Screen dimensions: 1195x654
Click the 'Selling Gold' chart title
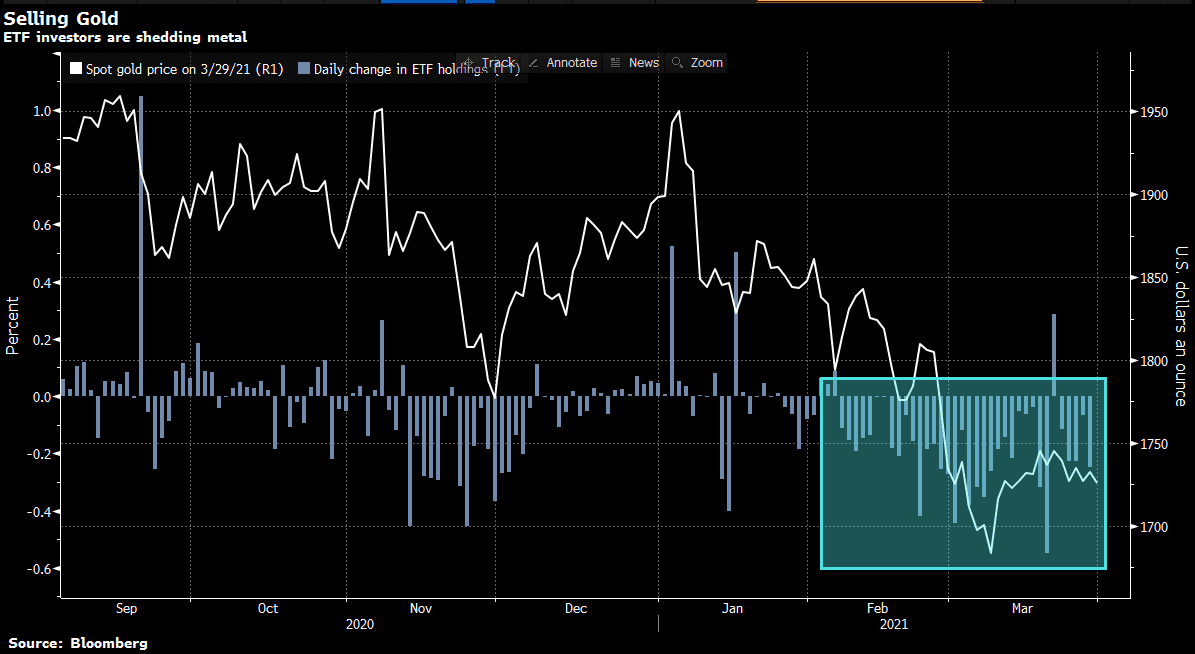click(61, 18)
